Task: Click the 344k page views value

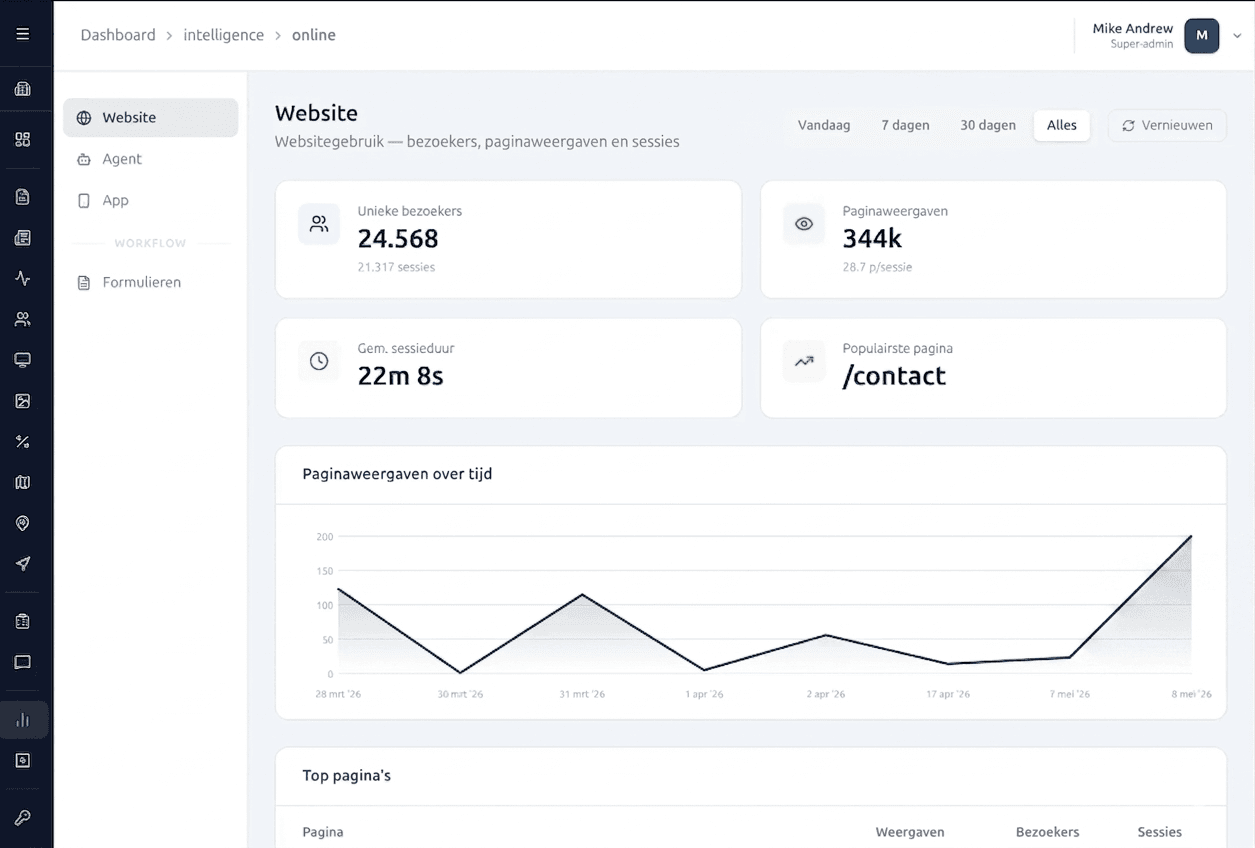Action: click(x=872, y=238)
